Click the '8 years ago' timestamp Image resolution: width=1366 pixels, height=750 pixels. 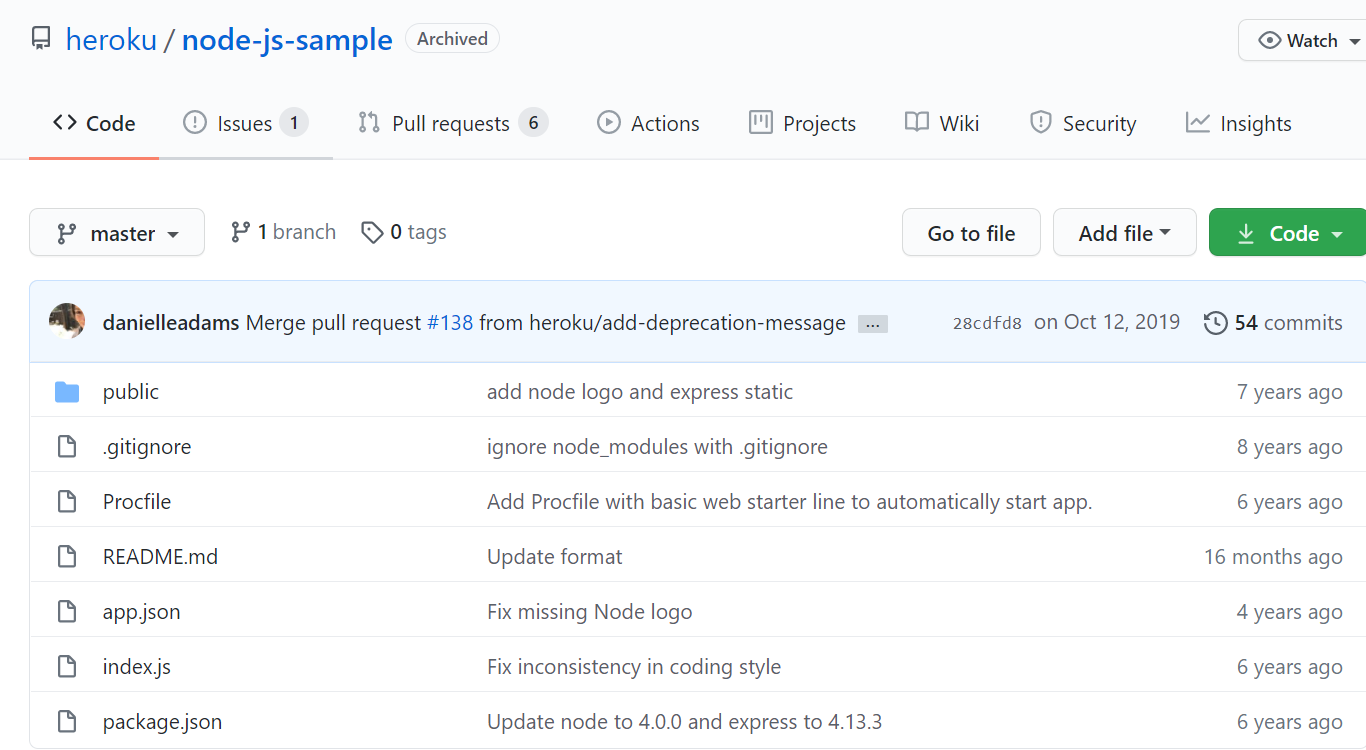[x=1290, y=447]
